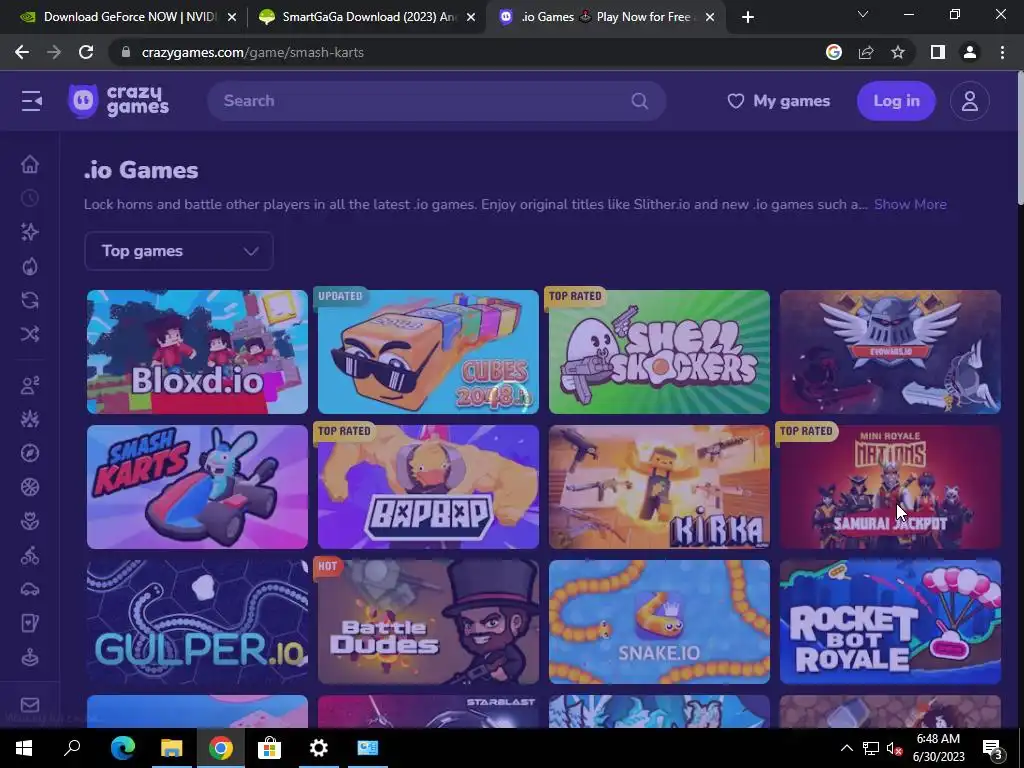Image resolution: width=1024 pixels, height=768 pixels.
Task: Open Microsoft Edge from taskbar
Action: pos(123,748)
